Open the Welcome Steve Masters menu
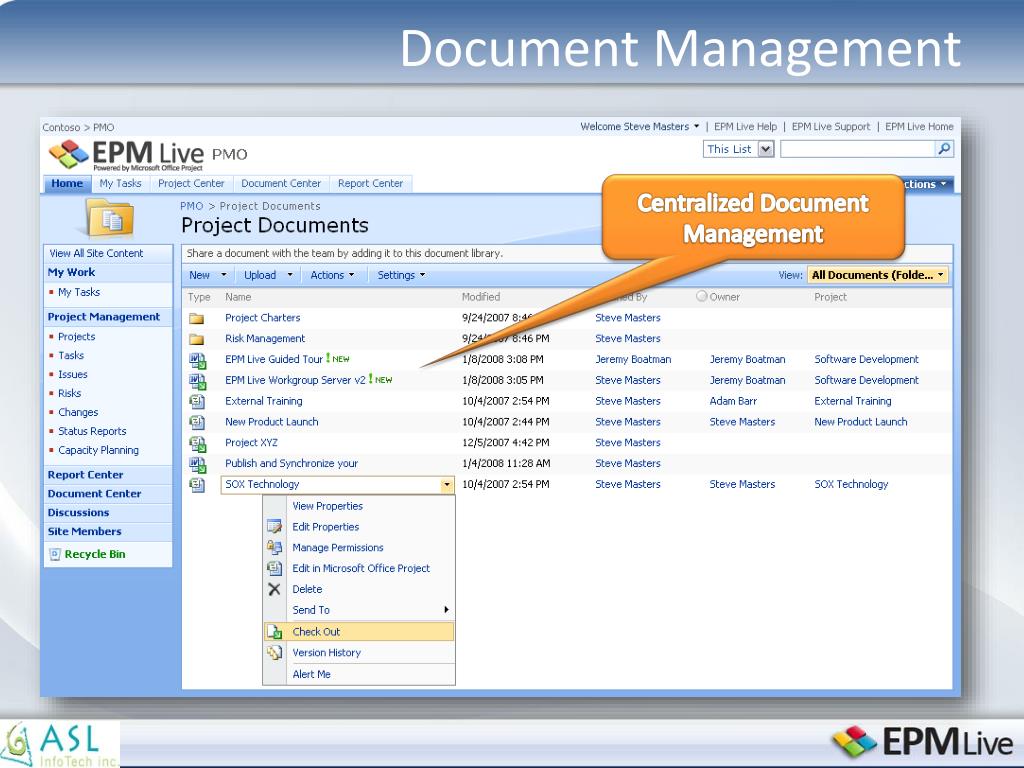The width and height of the screenshot is (1024, 768). point(639,127)
